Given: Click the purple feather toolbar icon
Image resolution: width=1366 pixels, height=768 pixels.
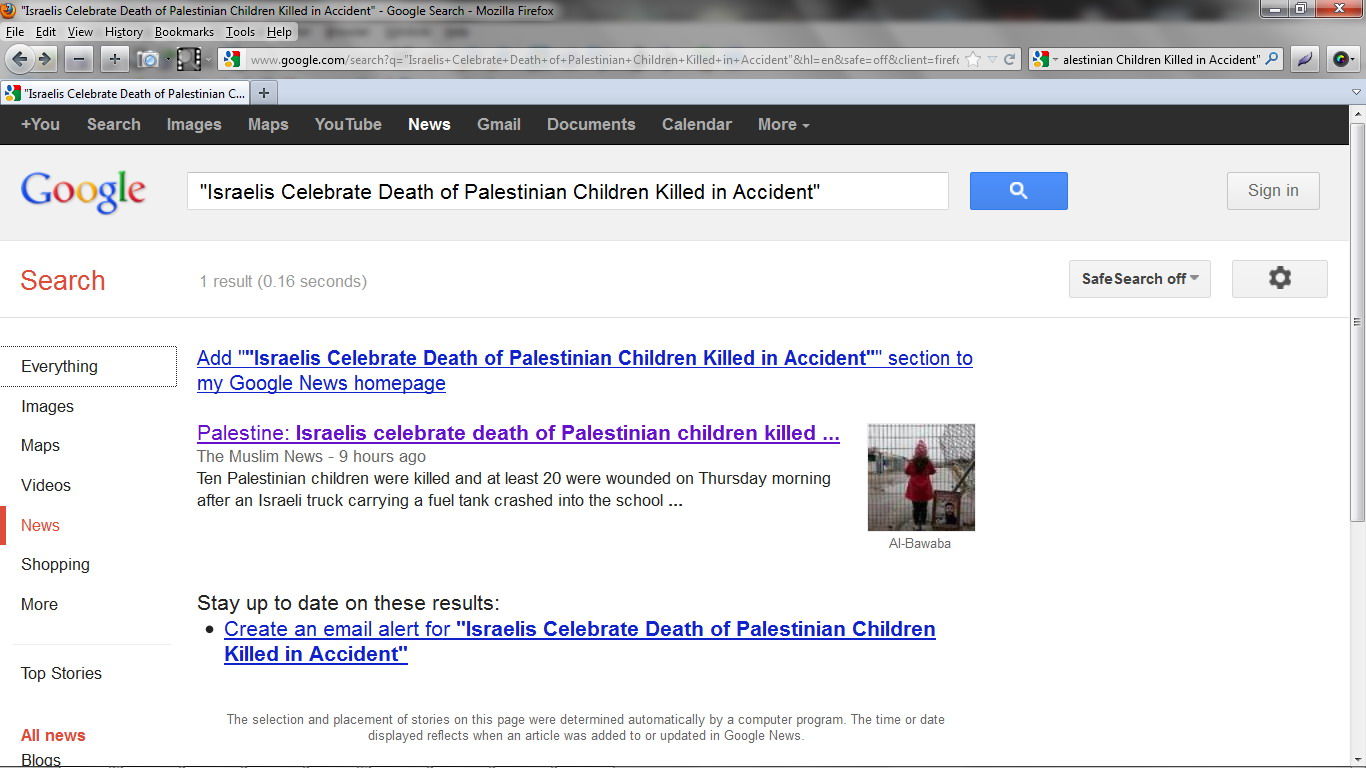Looking at the screenshot, I should 1304,59.
